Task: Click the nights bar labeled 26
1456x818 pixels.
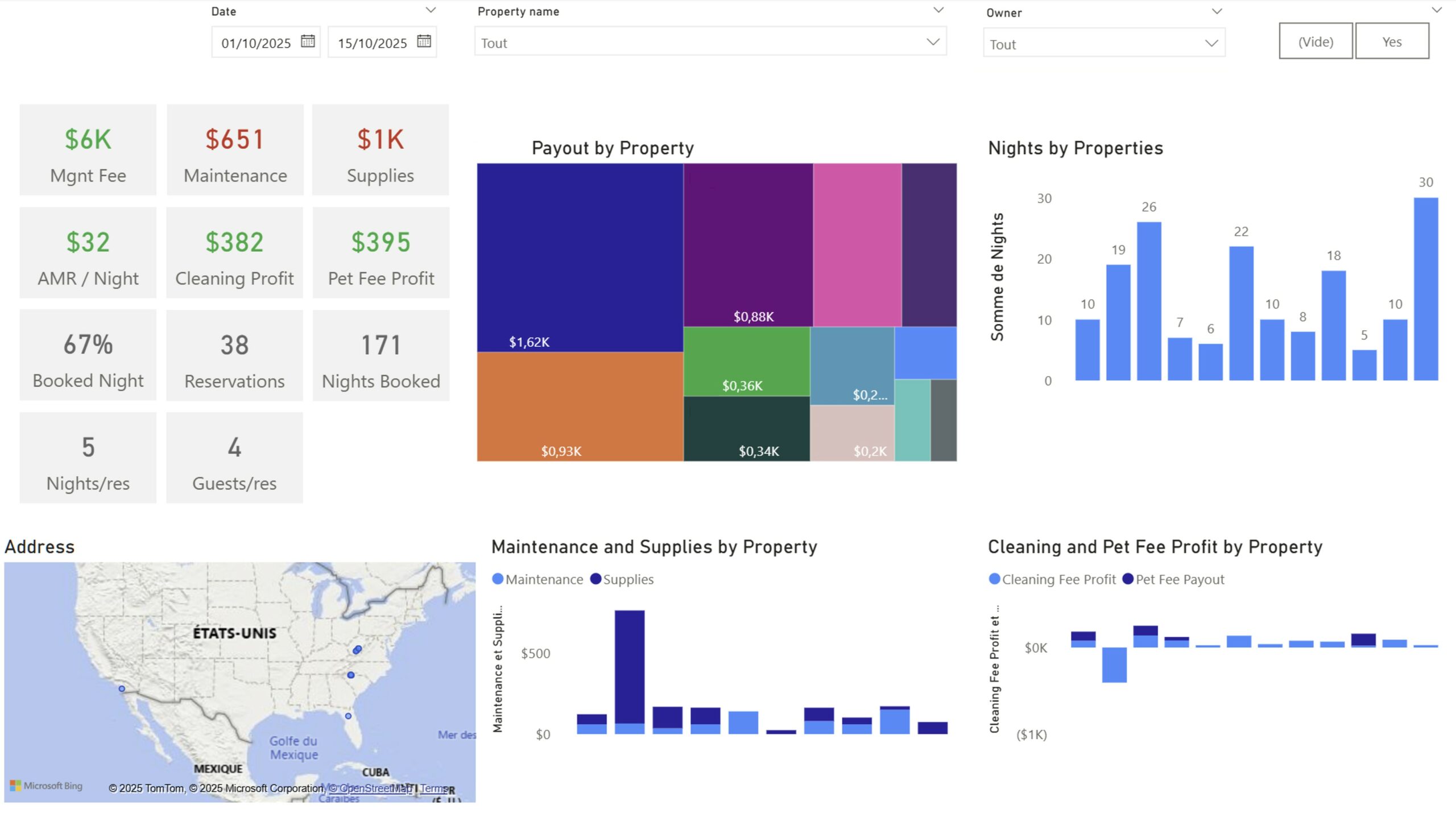Action: [1149, 301]
